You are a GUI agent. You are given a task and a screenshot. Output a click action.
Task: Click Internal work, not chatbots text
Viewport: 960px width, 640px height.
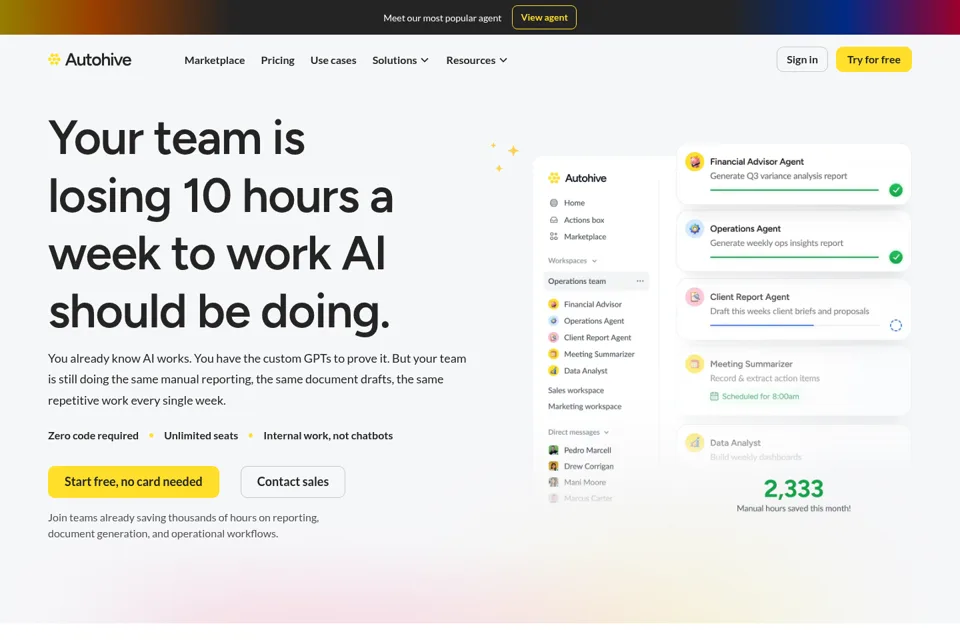[x=328, y=435]
